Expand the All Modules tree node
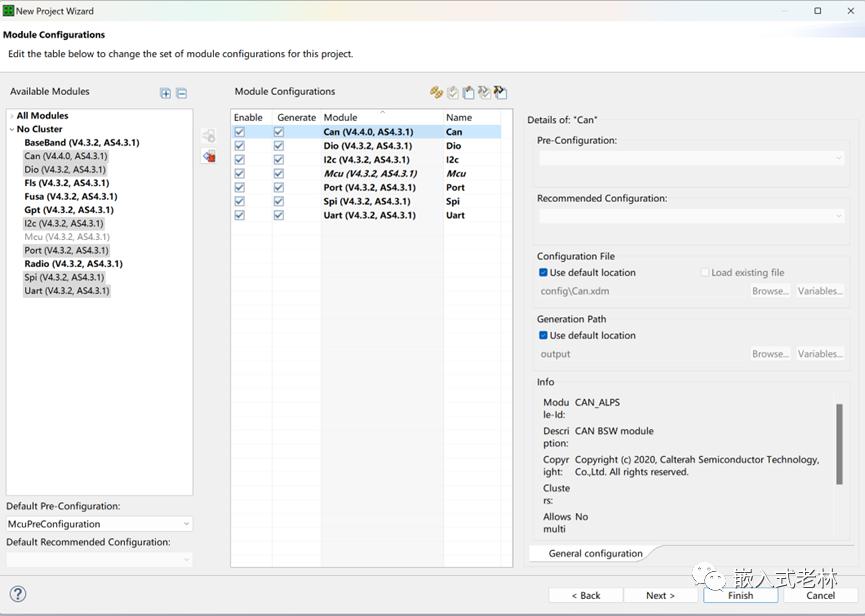Image resolution: width=865 pixels, height=616 pixels. tap(12, 116)
